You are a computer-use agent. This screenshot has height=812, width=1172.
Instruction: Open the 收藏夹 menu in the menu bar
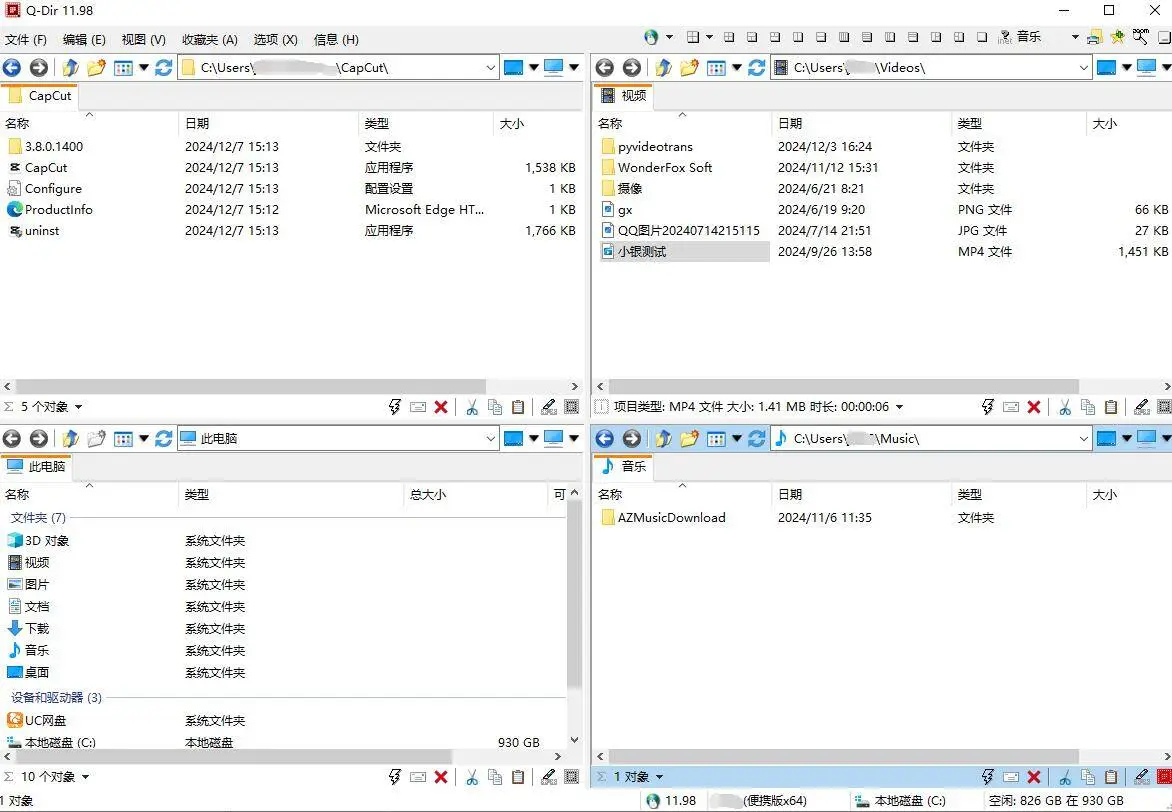click(207, 40)
